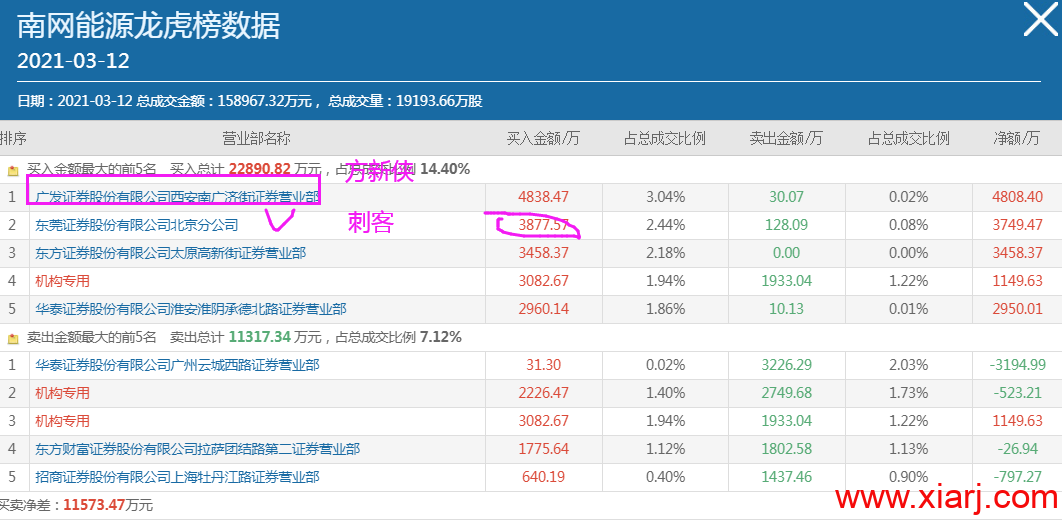The image size is (1062, 520).
Task: Open 广发证券西安南广济街证券营业部 link
Action: 177,198
